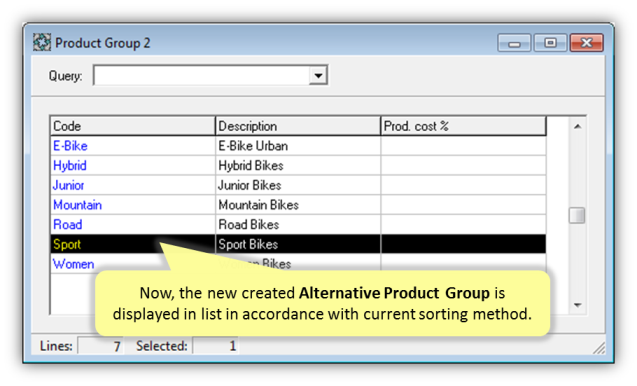Maximize the Product Group 2 window
637x386 pixels.
click(x=550, y=43)
